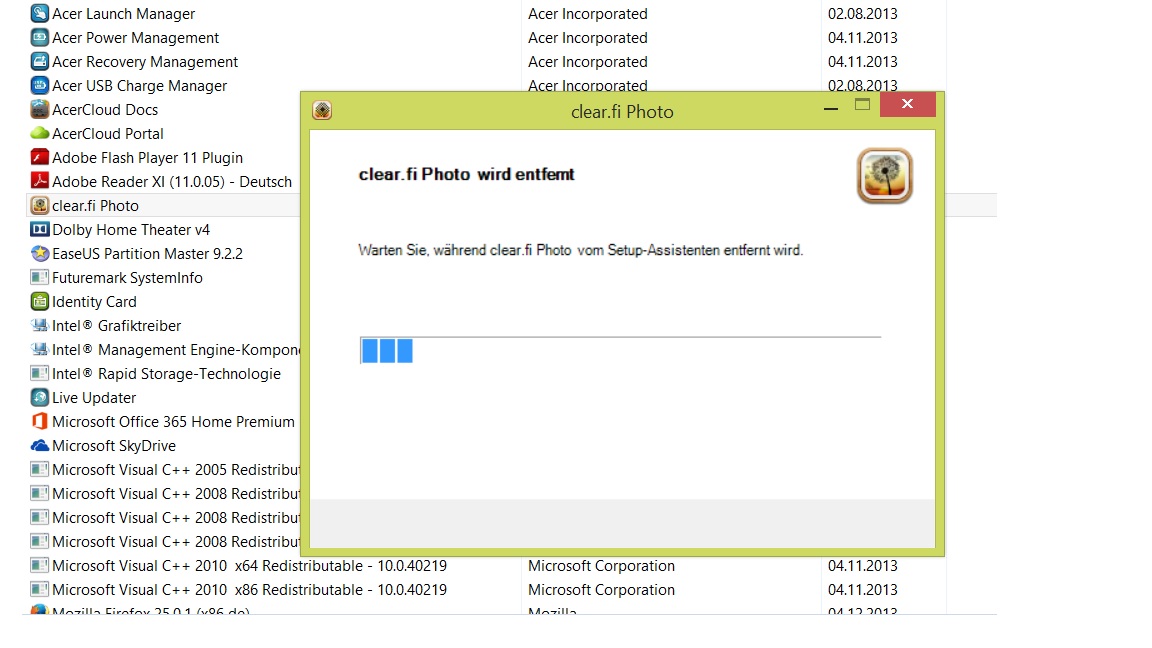
Task: Select Adobe Flash Player 11 Plugin
Action: coord(147,158)
